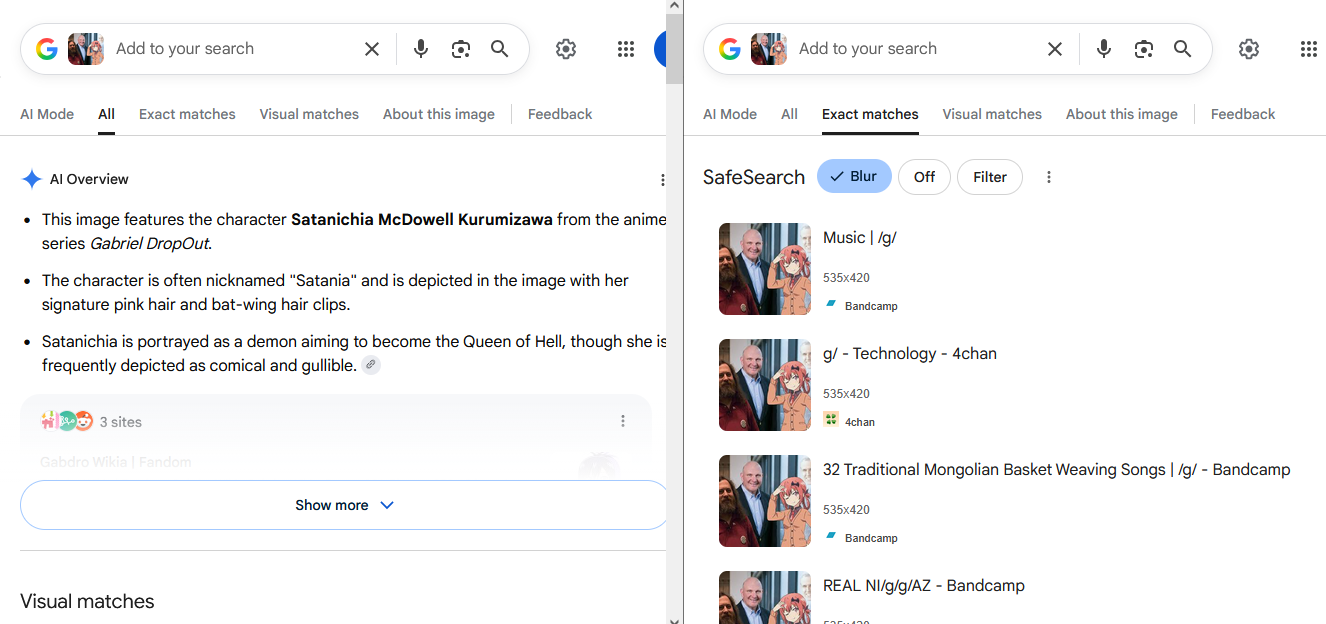1326x624 pixels.
Task: Open Visual matches tab in left window
Action: (x=309, y=114)
